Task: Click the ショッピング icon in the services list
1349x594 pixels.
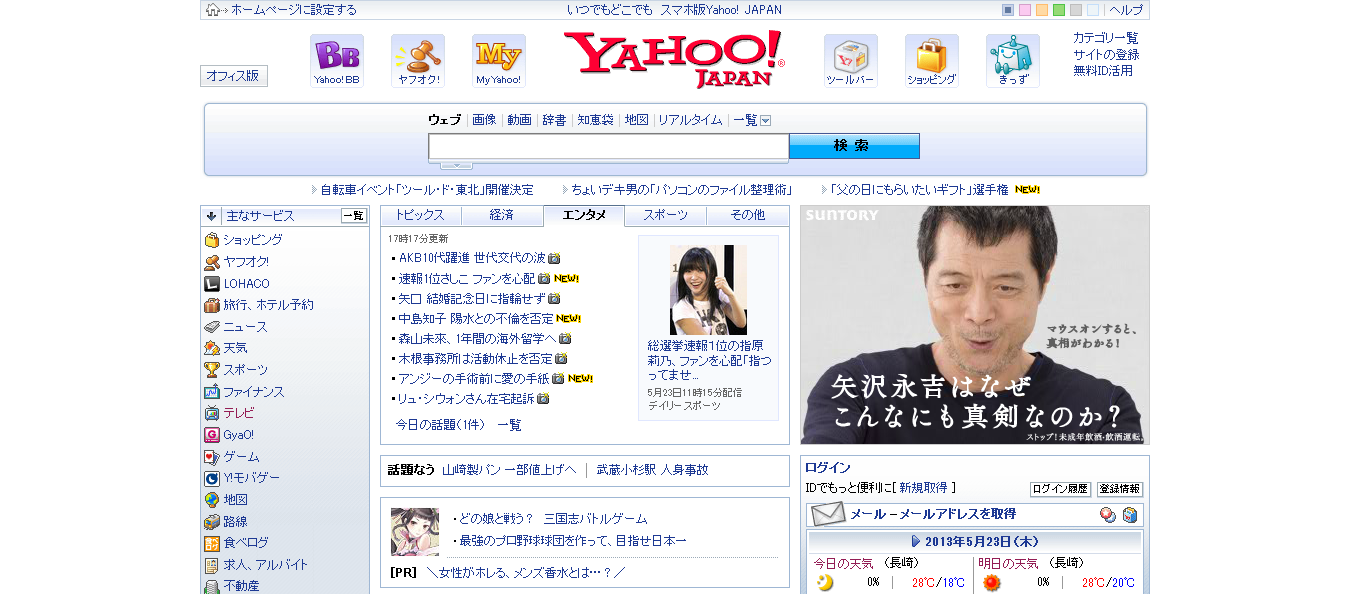Action: pyautogui.click(x=212, y=240)
